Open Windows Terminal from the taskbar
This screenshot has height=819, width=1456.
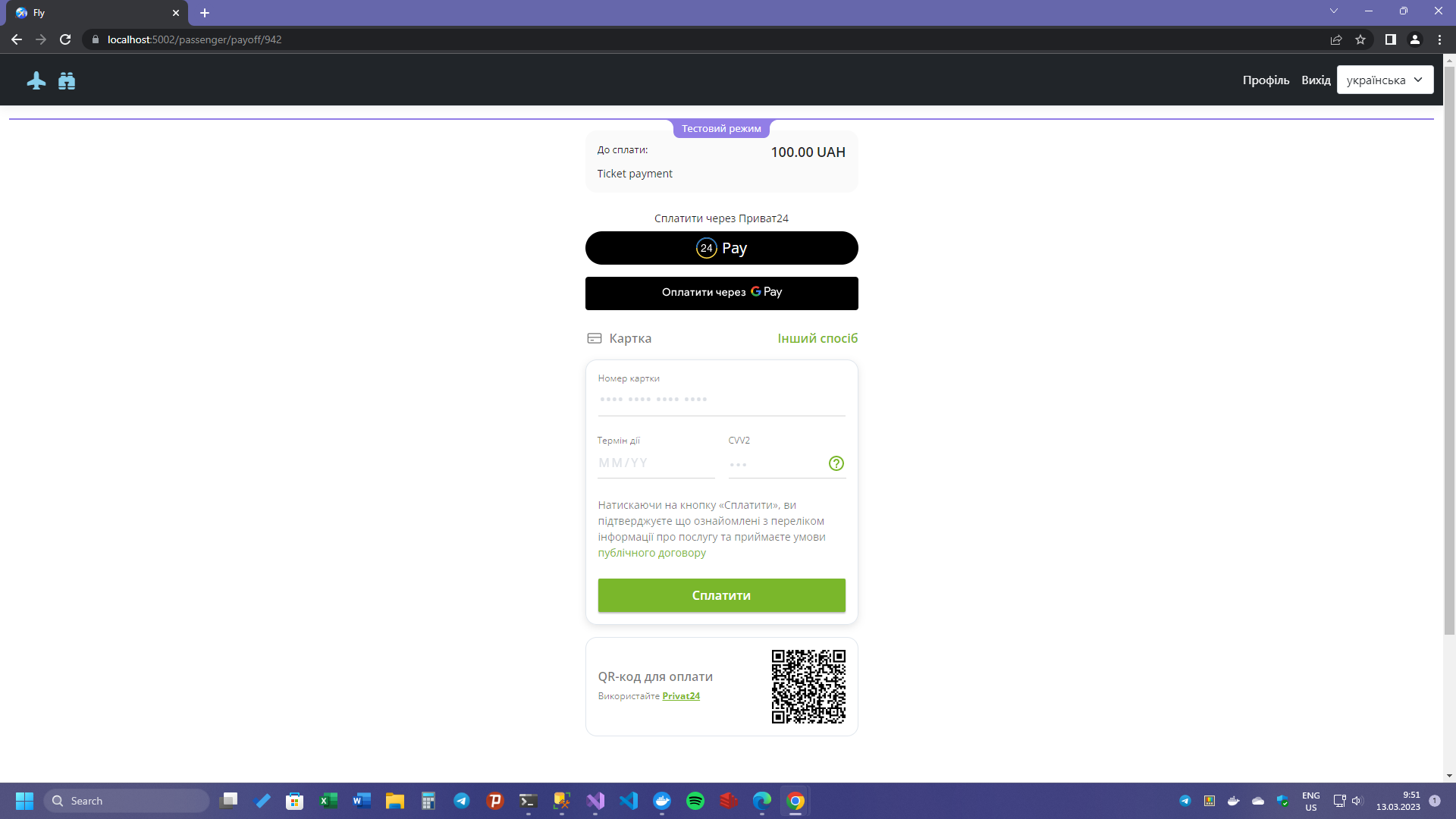point(527,801)
